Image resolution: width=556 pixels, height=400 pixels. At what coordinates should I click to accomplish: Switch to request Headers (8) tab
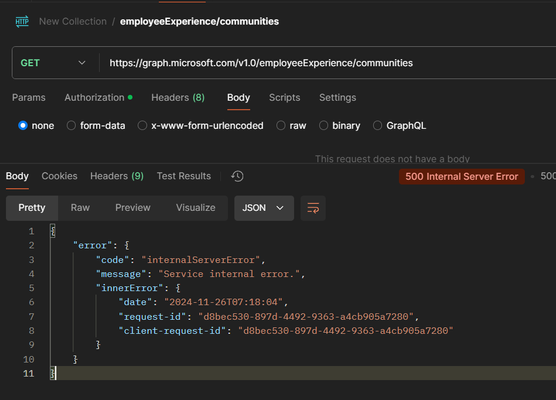point(178,98)
